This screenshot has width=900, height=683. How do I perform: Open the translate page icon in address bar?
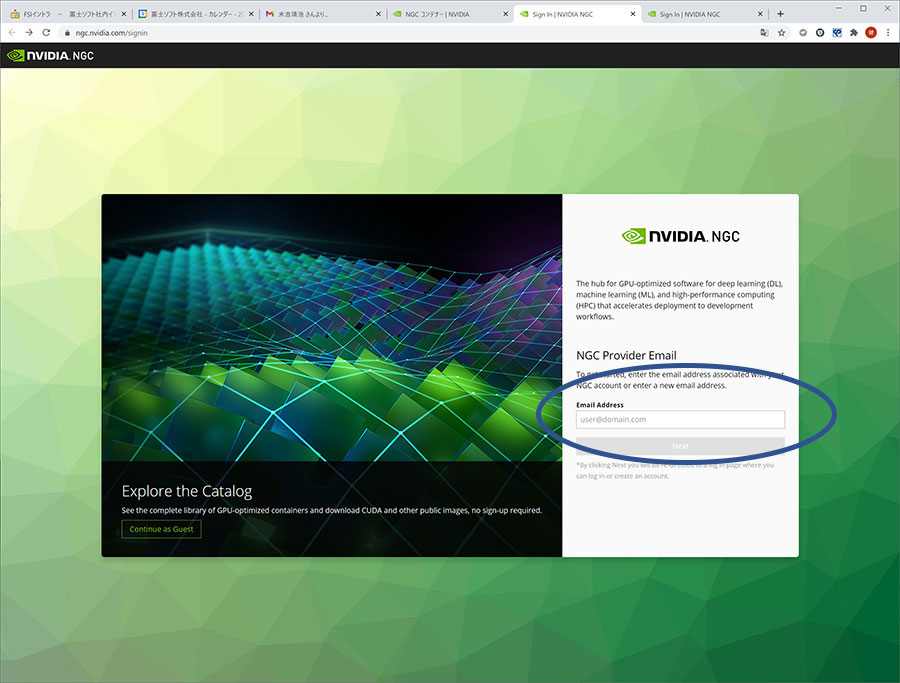pos(764,33)
